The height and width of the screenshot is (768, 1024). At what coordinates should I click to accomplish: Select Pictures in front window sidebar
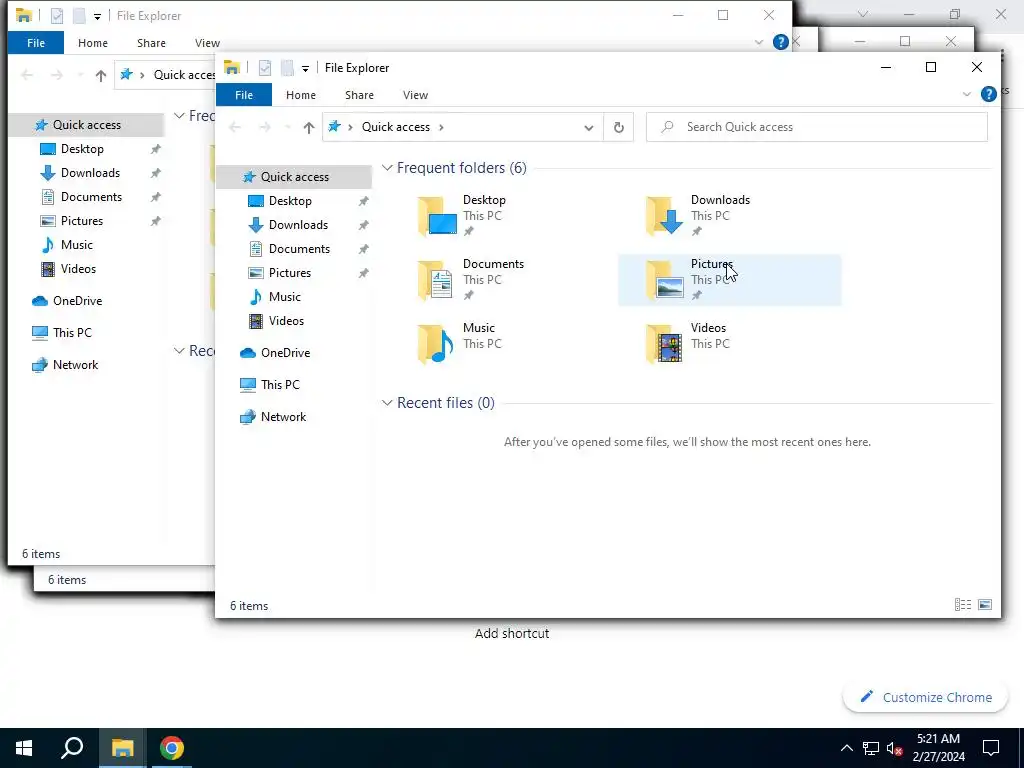pos(289,273)
